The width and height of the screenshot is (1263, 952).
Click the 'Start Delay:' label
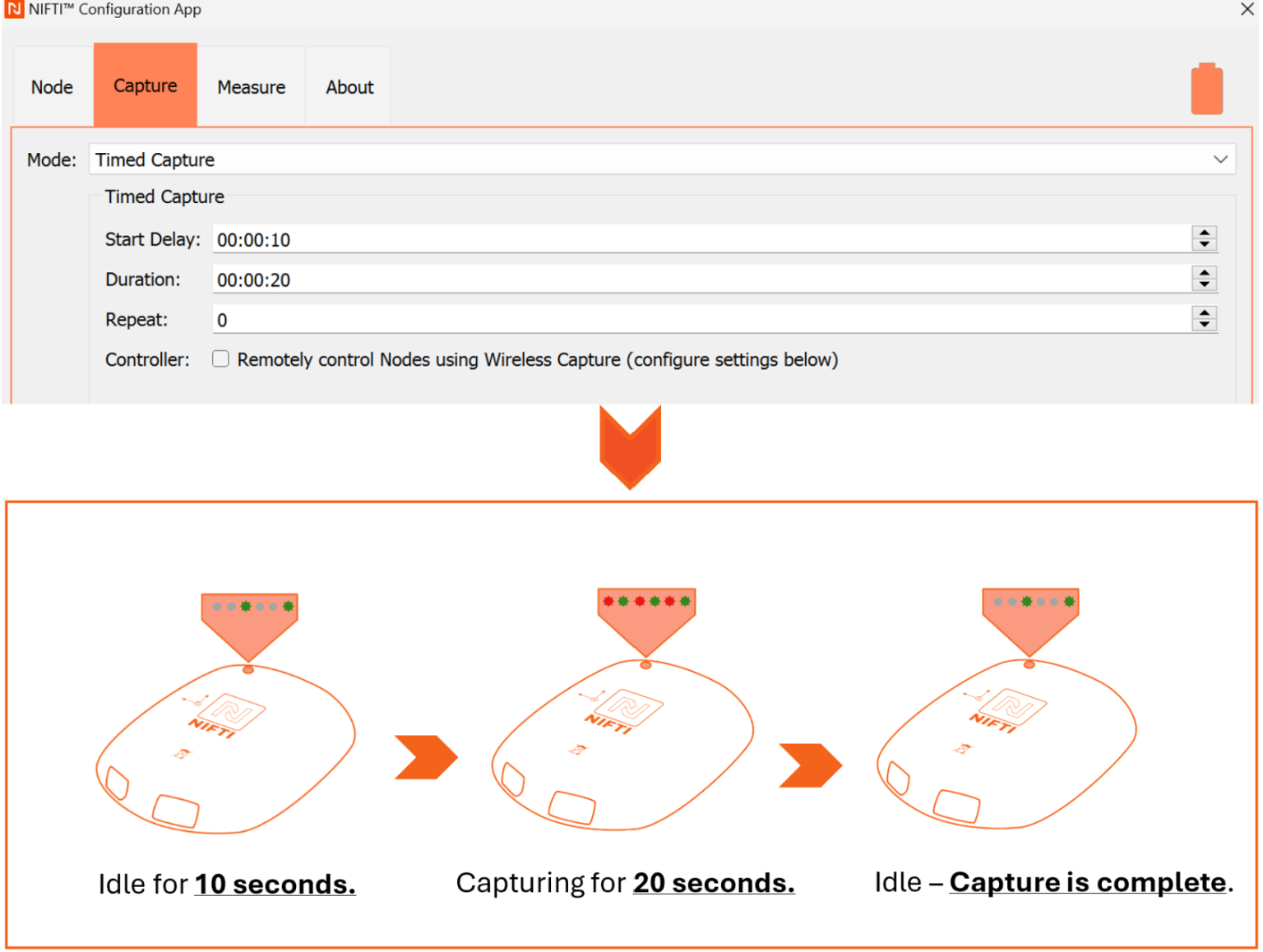[x=153, y=239]
